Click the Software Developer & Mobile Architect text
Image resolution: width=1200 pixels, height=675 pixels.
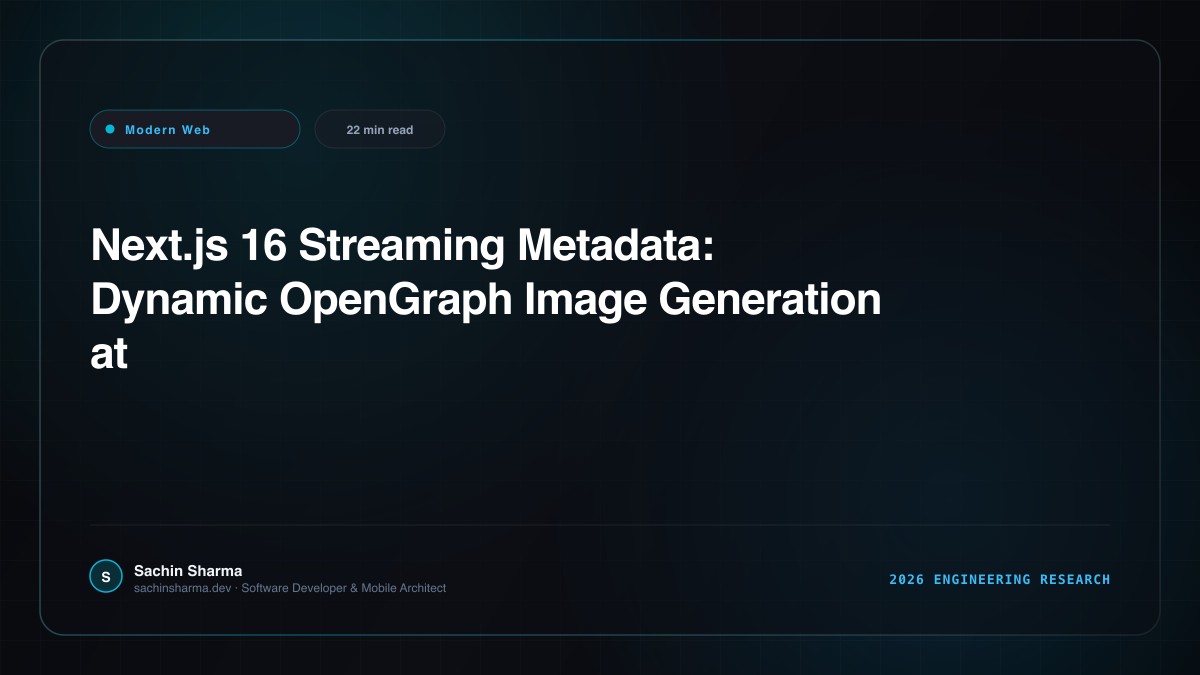(344, 588)
